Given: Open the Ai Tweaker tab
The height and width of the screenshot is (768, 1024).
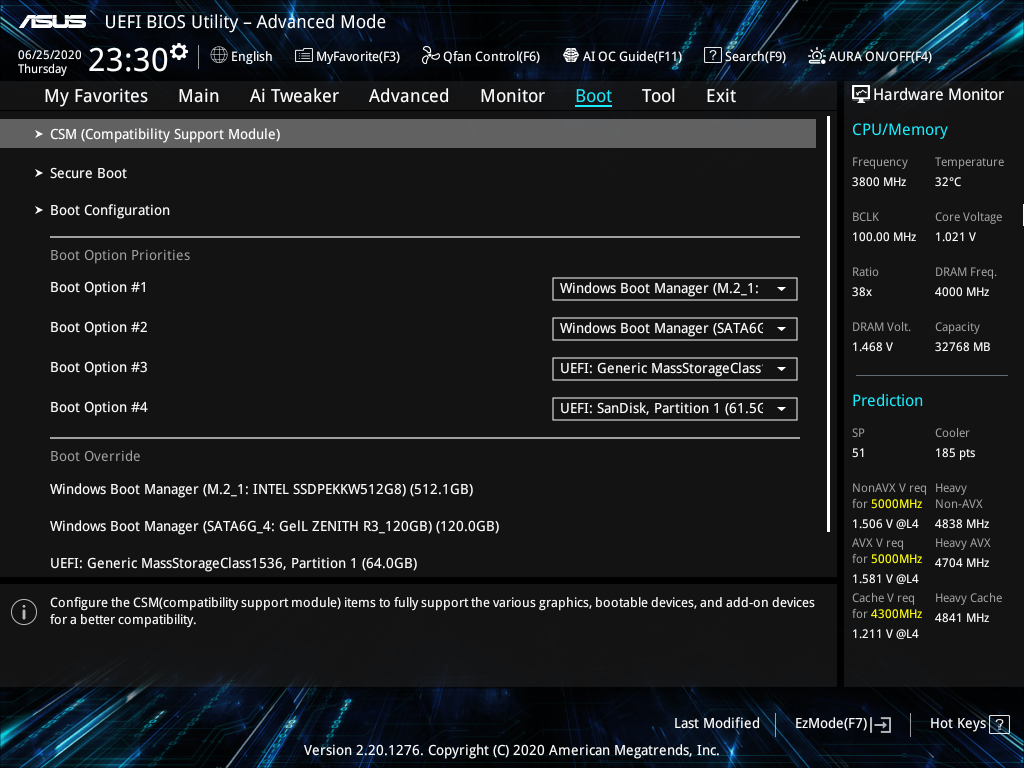Looking at the screenshot, I should pyautogui.click(x=294, y=96).
